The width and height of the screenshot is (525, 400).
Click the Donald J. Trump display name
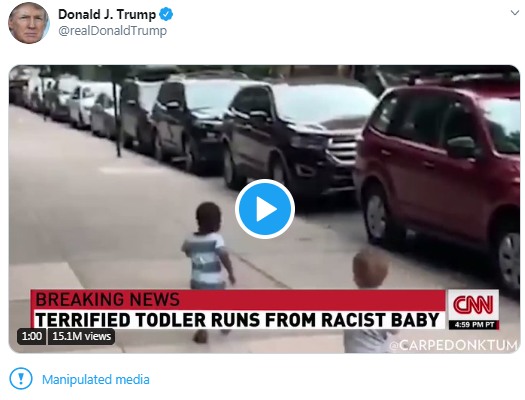click(x=107, y=14)
